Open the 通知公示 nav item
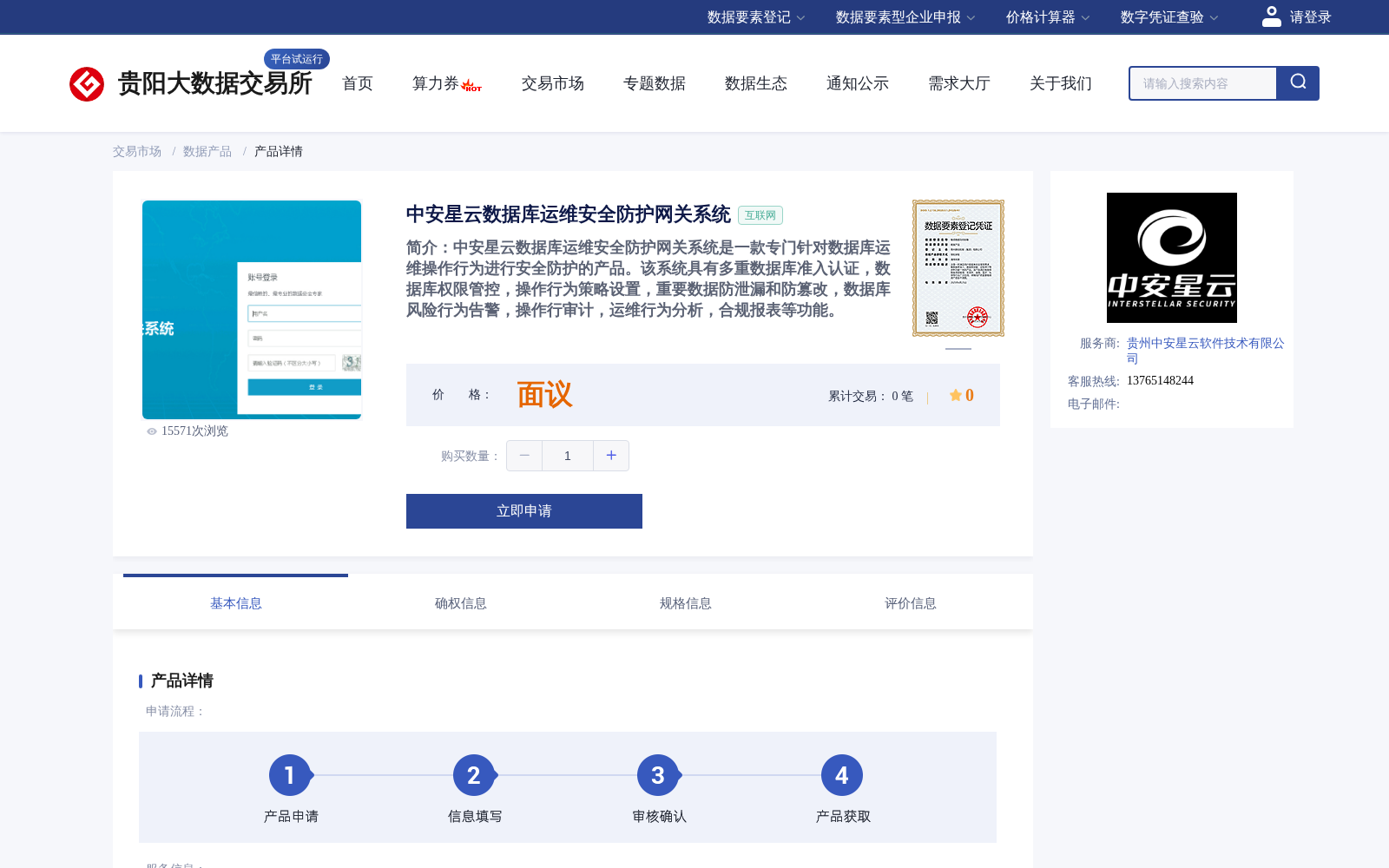Screen dimensions: 1389x868 tap(858, 83)
